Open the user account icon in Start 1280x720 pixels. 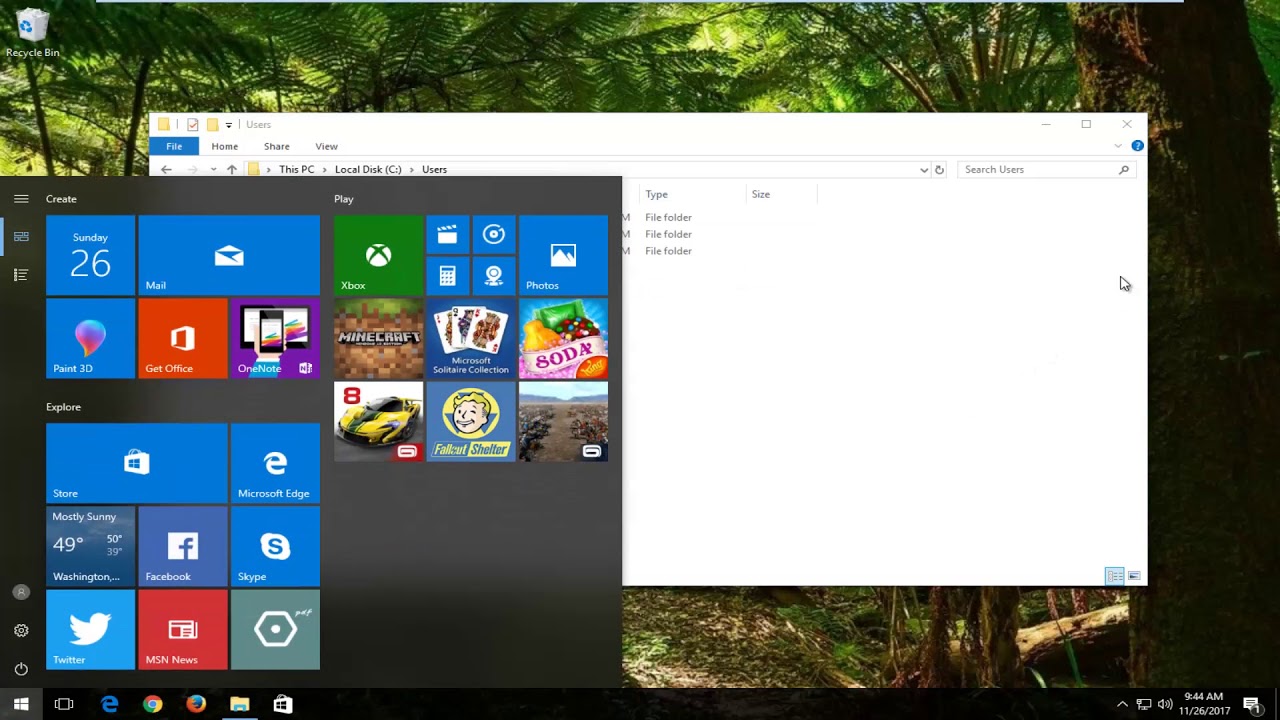tap(21, 592)
